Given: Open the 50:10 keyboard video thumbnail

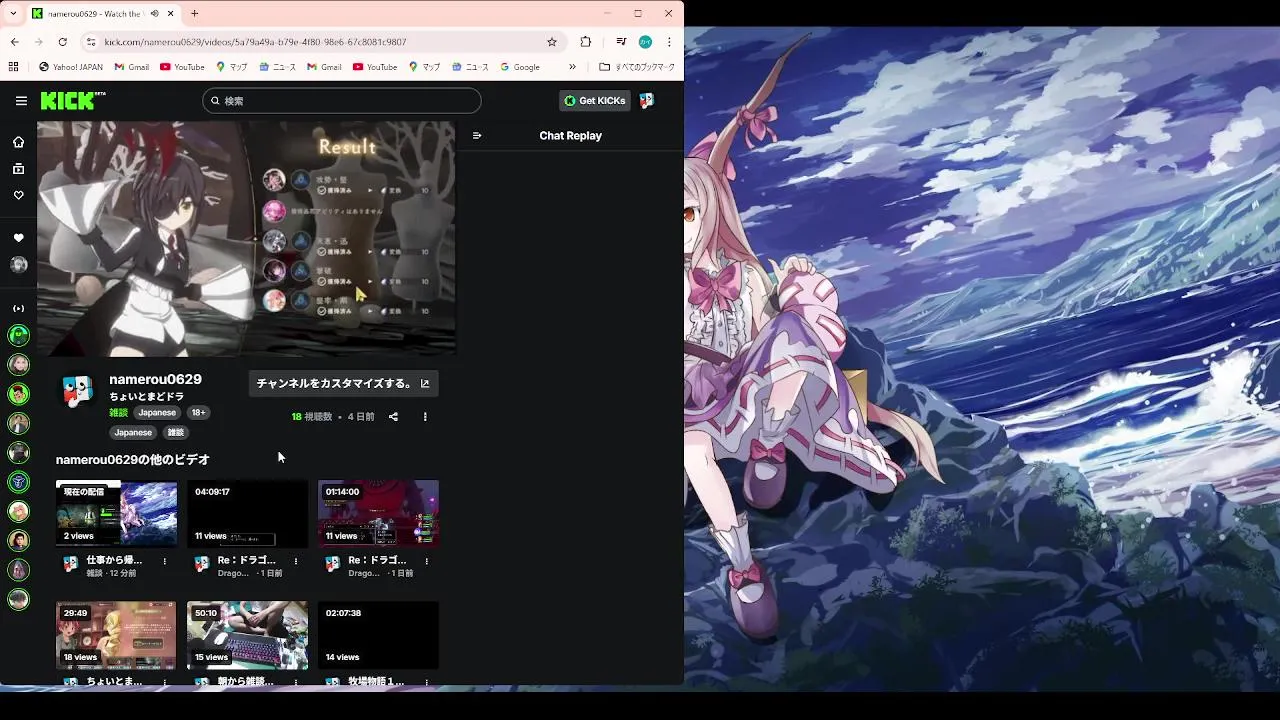Looking at the screenshot, I should click(247, 635).
